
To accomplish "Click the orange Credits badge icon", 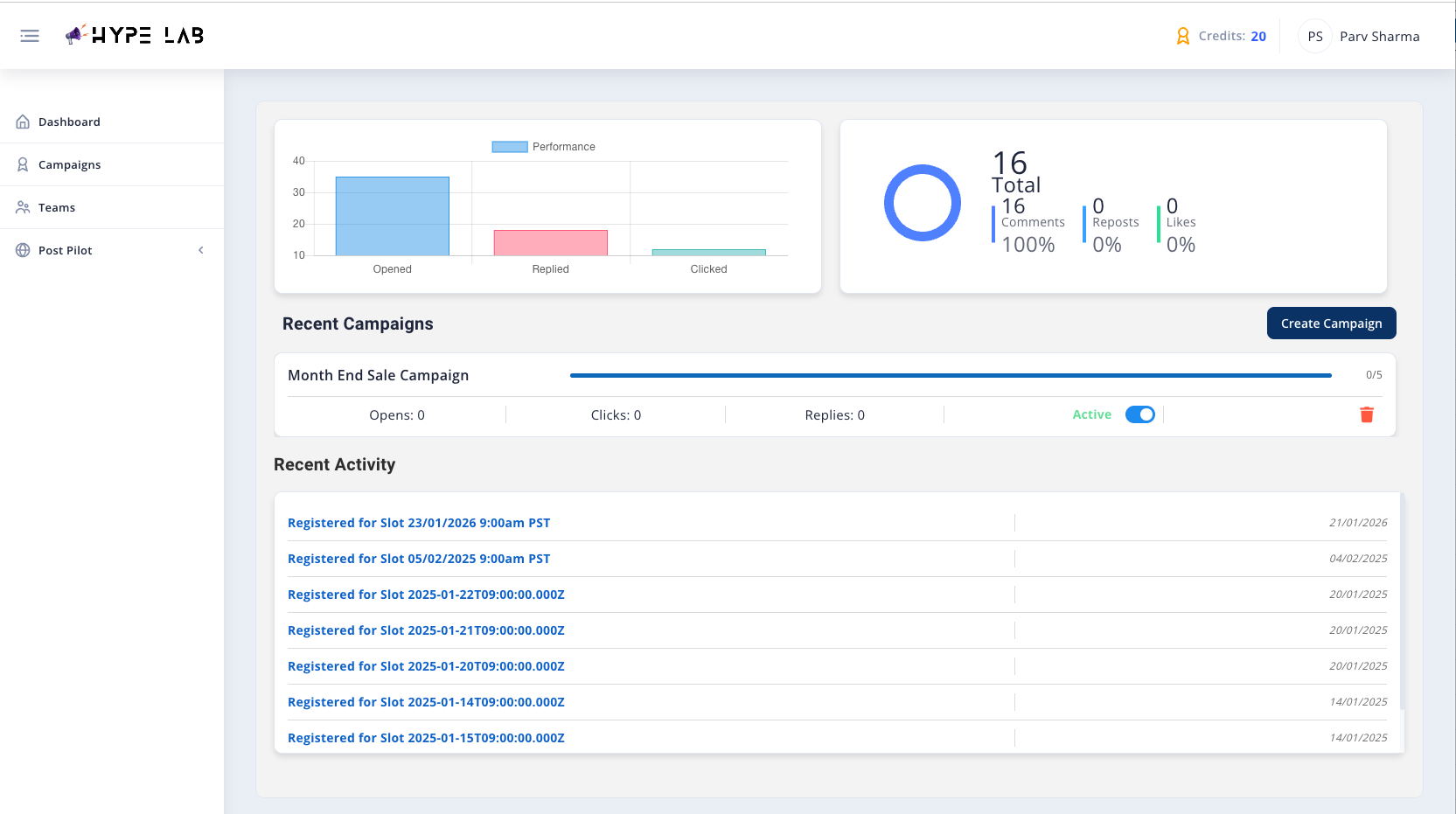I will pos(1183,35).
